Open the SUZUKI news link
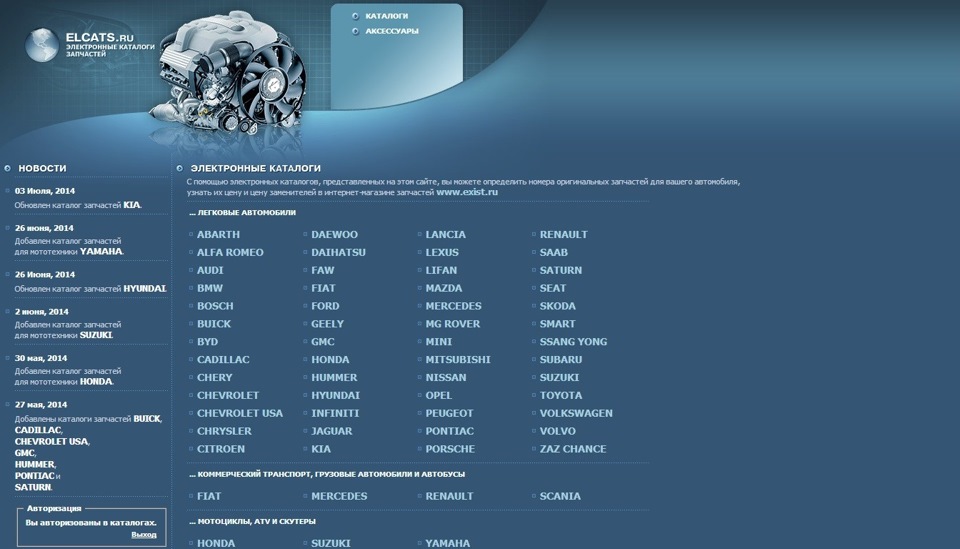The width and height of the screenshot is (960, 549). (96, 335)
